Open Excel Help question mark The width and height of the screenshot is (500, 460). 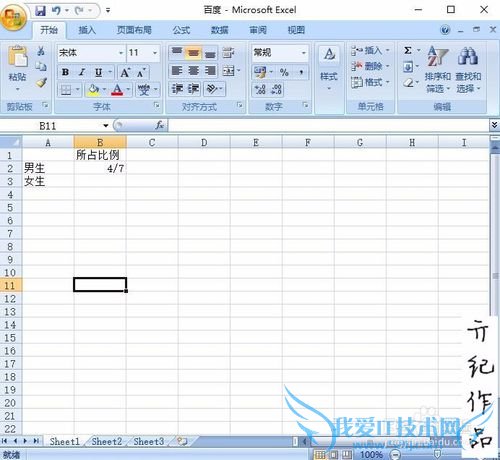click(x=445, y=30)
